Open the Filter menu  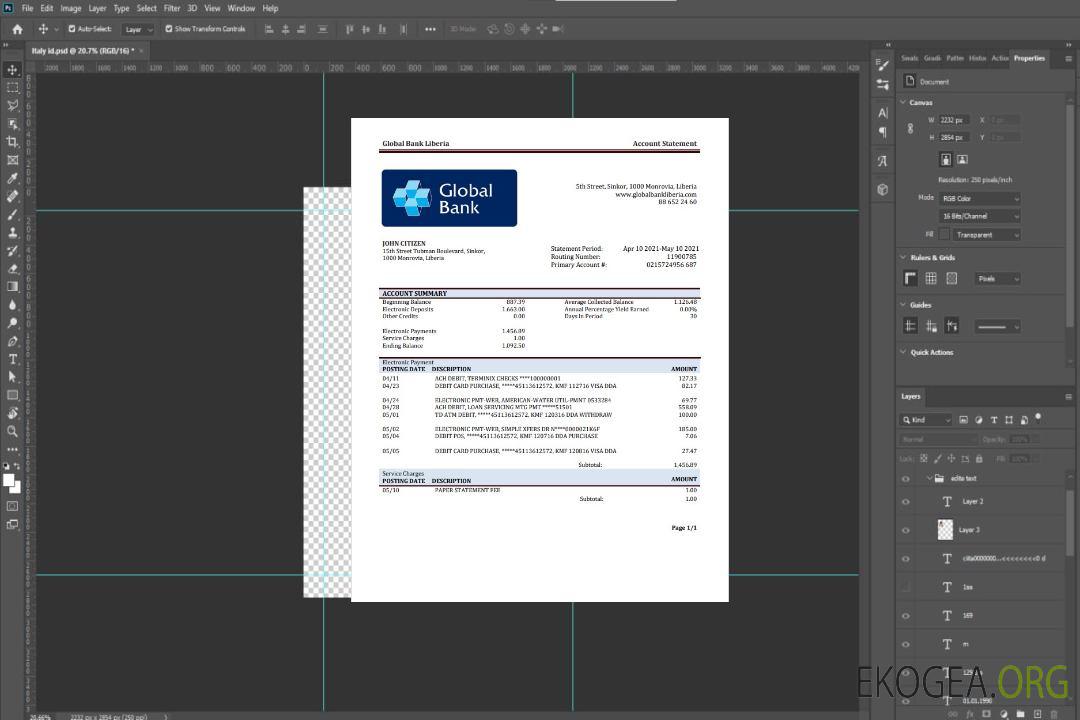click(172, 8)
